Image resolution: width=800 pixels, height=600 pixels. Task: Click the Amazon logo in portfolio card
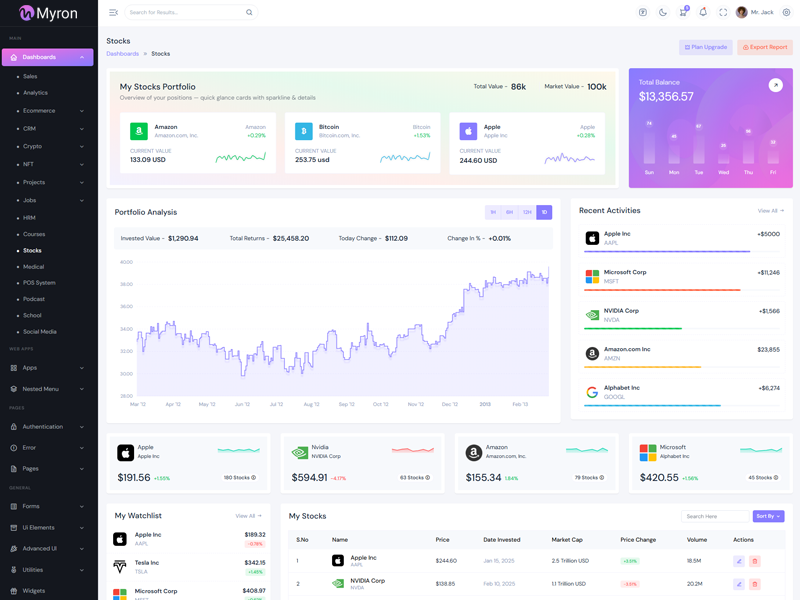[139, 131]
